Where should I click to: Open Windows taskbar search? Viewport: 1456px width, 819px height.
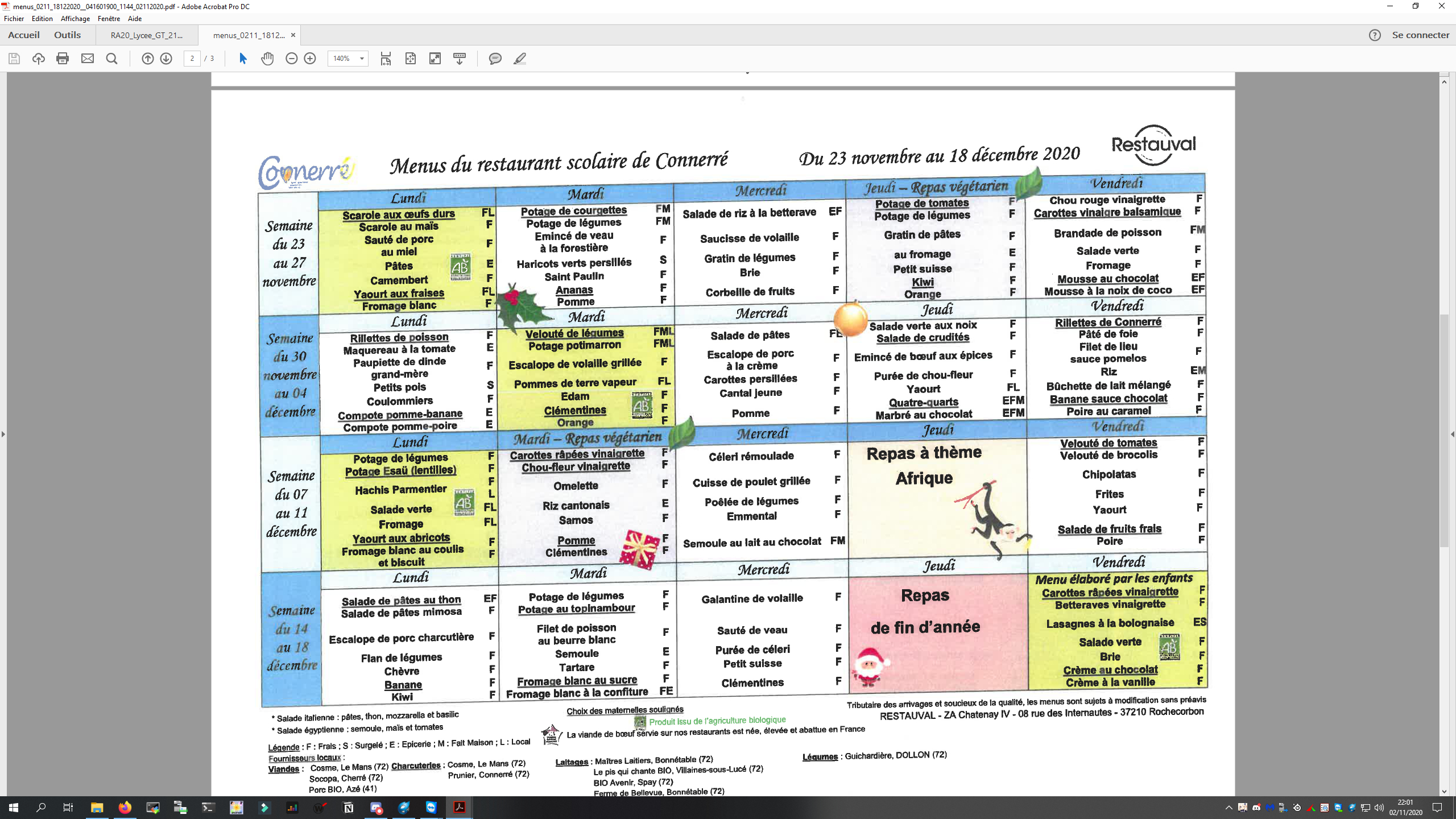coord(41,808)
